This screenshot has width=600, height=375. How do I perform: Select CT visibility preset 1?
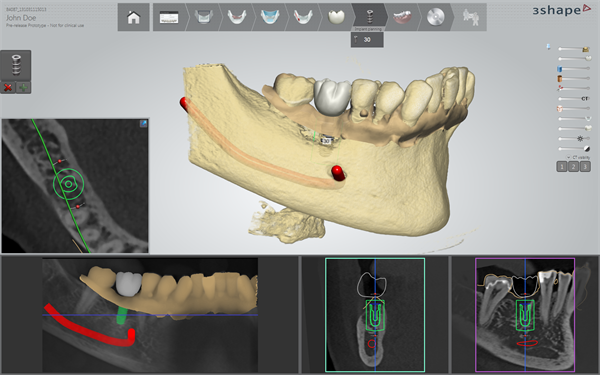(562, 166)
